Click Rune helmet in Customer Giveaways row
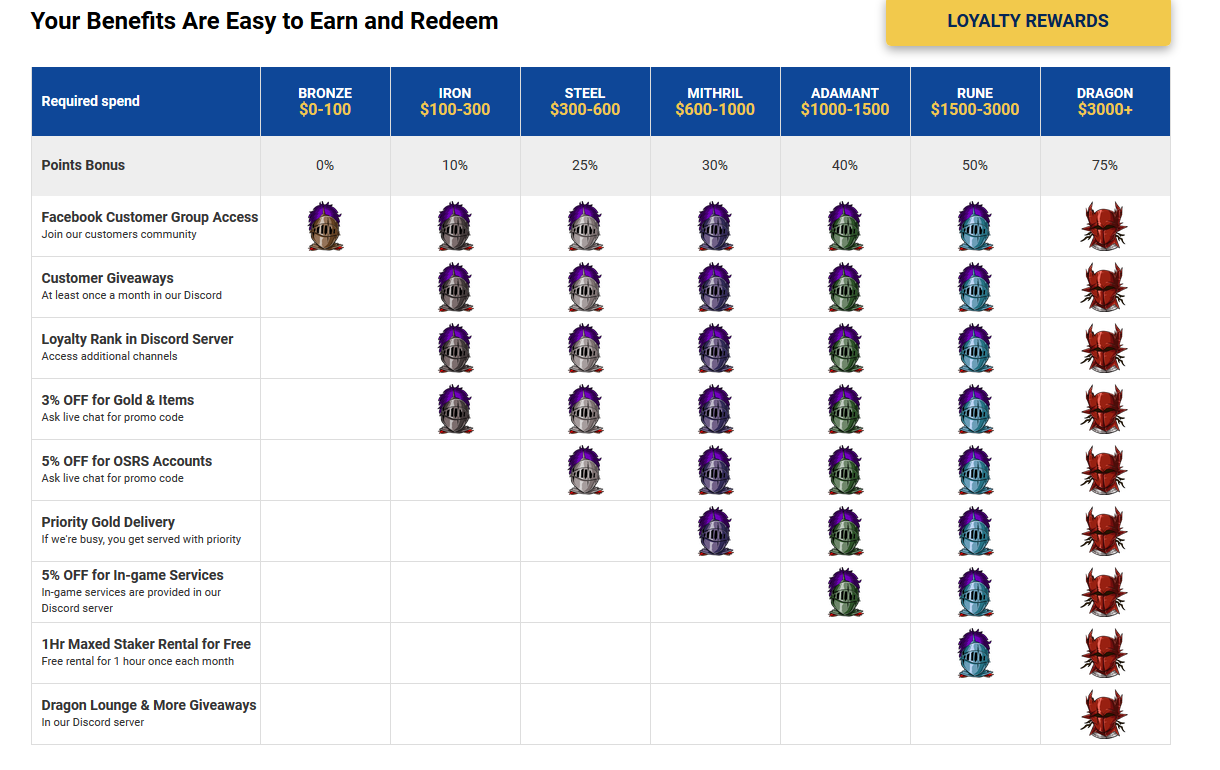Screen dimensions: 1220x770 (975, 287)
